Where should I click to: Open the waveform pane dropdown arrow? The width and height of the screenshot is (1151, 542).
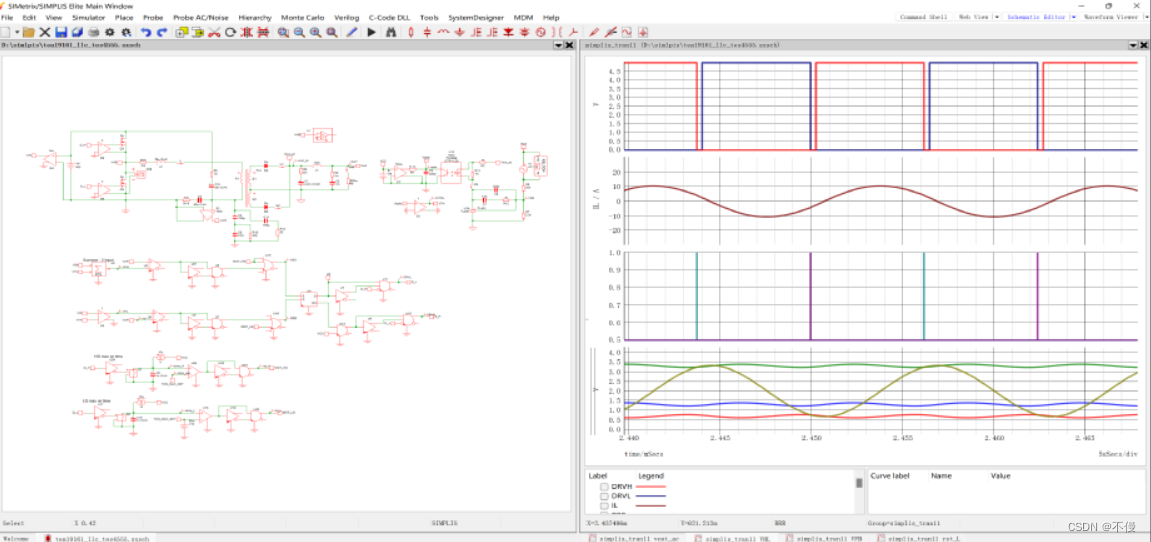[x=1133, y=46]
